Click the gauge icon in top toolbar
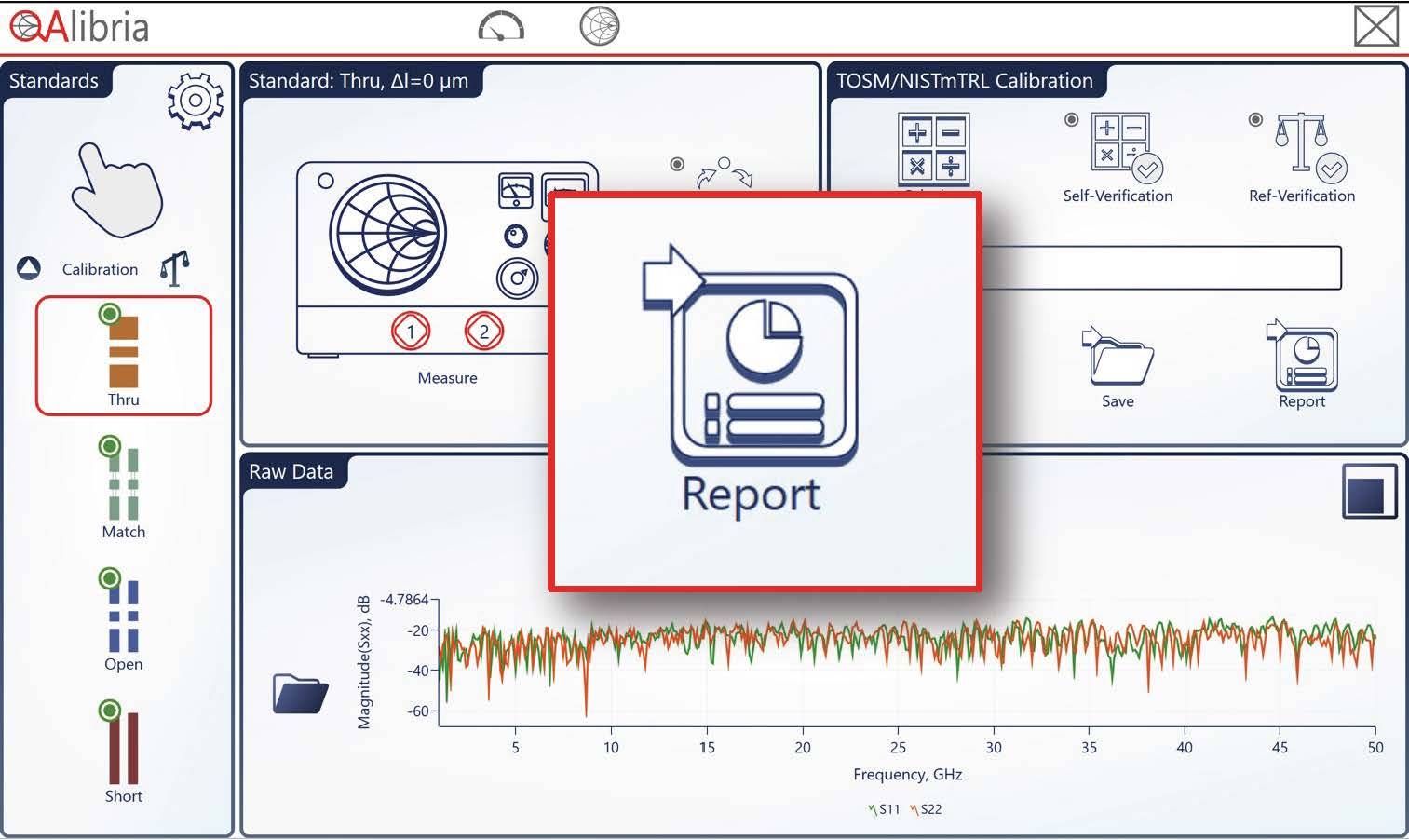1409x840 pixels. coord(501,26)
